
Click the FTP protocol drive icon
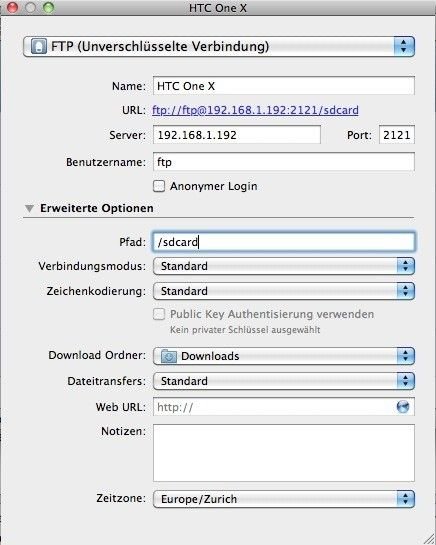pyautogui.click(x=38, y=46)
